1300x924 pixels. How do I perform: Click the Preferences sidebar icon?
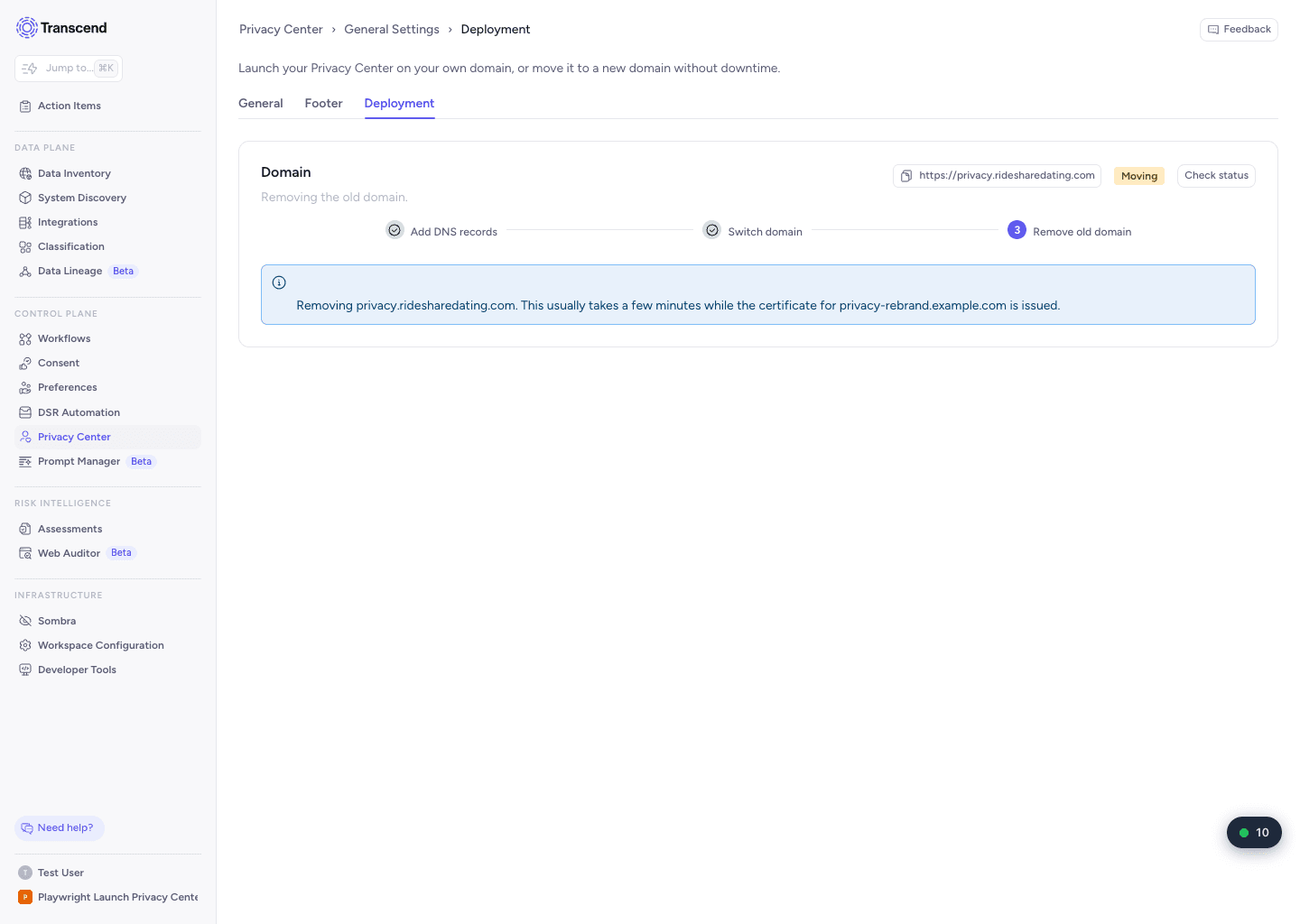click(25, 387)
